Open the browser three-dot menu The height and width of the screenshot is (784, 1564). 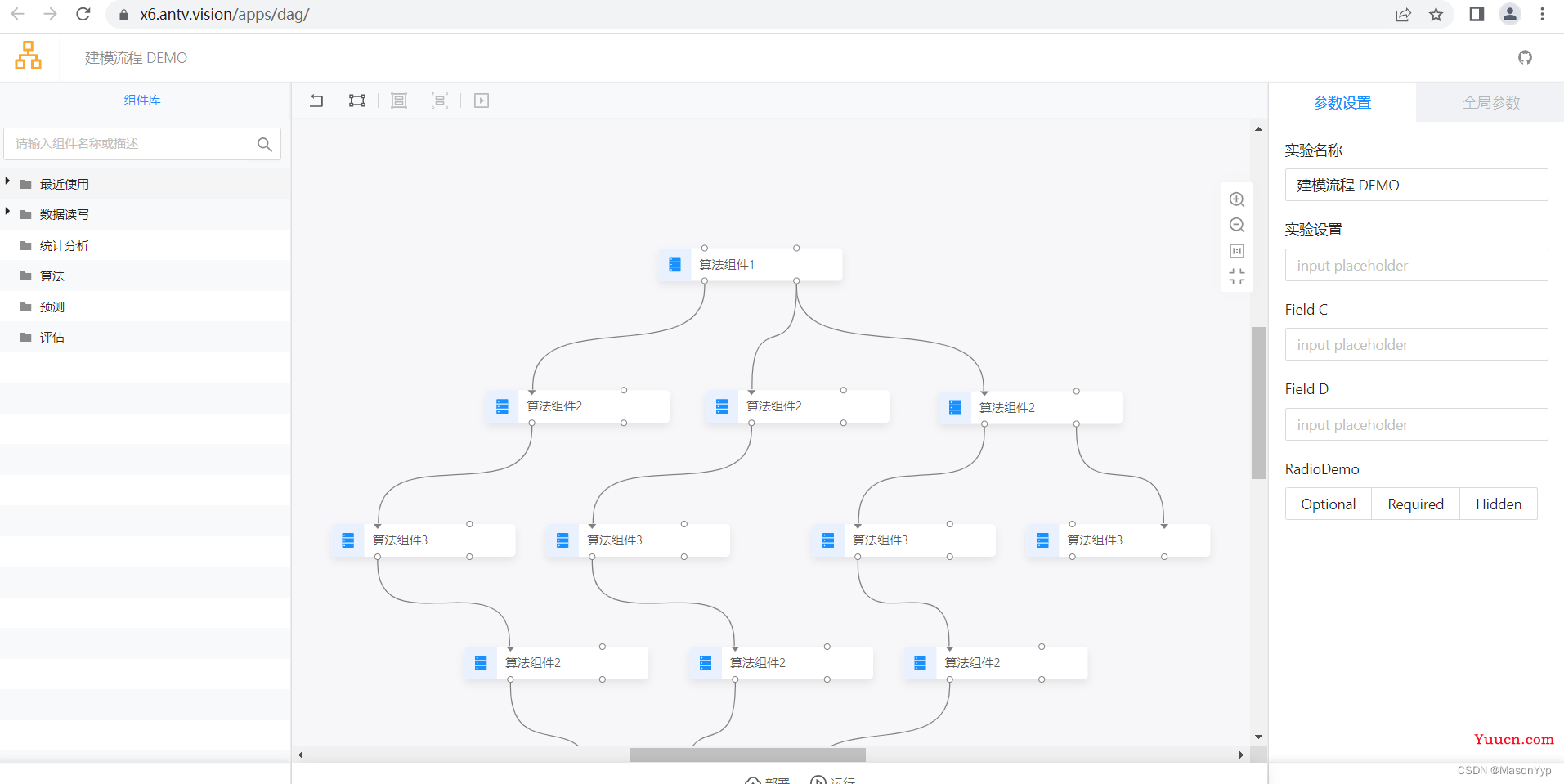pos(1543,14)
